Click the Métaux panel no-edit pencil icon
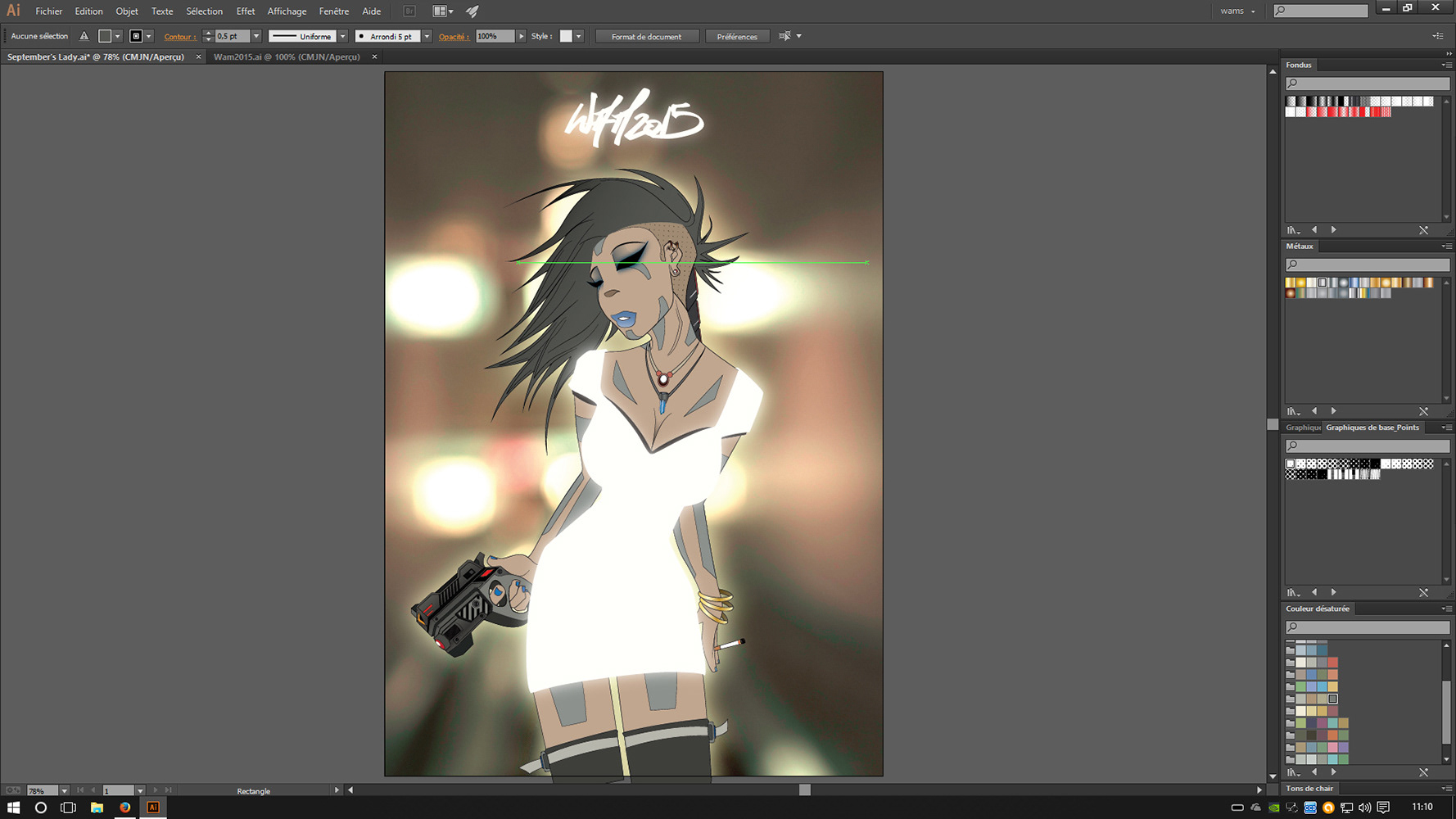The height and width of the screenshot is (819, 1456). tap(1423, 411)
